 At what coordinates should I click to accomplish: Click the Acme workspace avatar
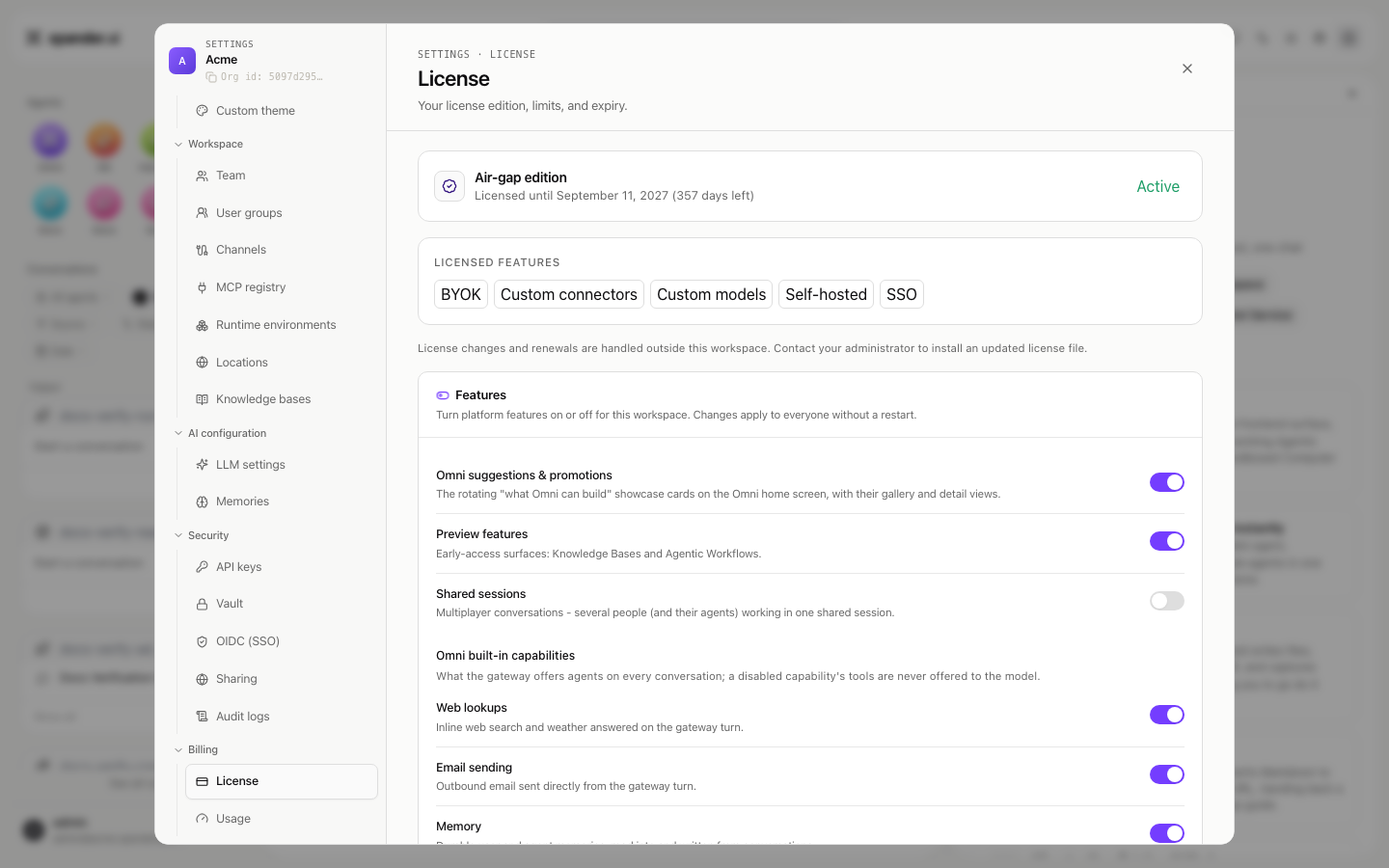pyautogui.click(x=182, y=61)
